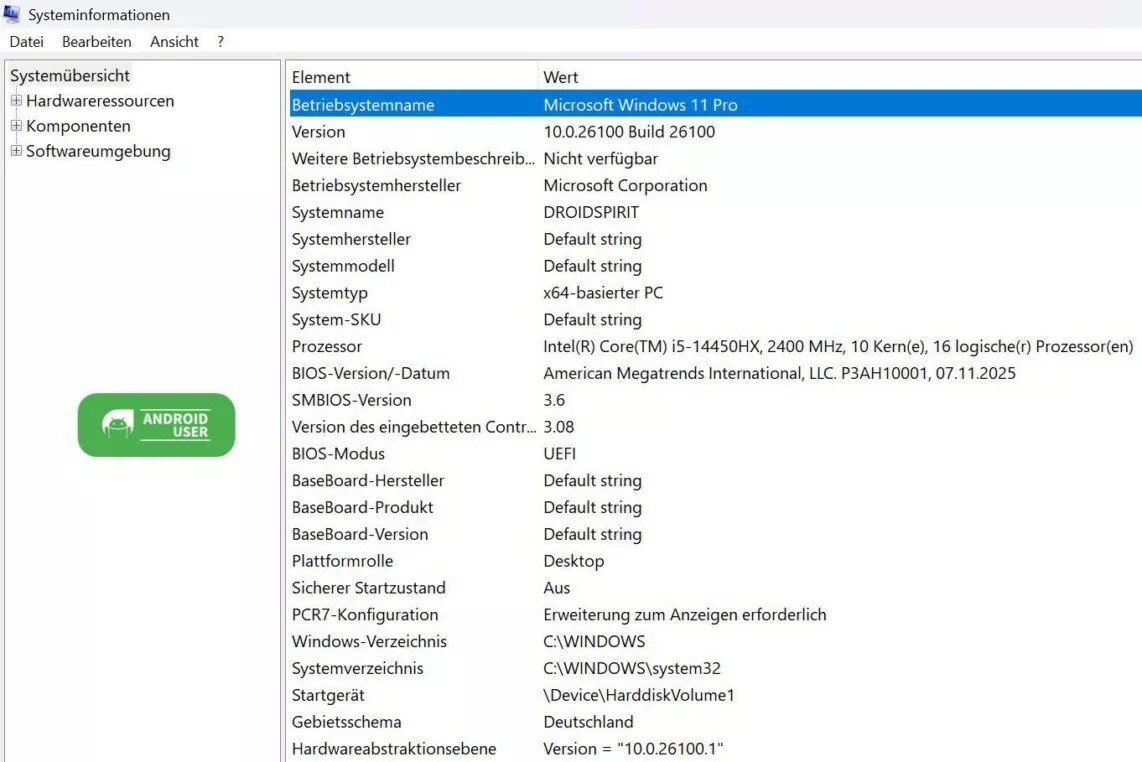
Task: Click the Systeminformationen title bar app icon
Action: (x=12, y=13)
